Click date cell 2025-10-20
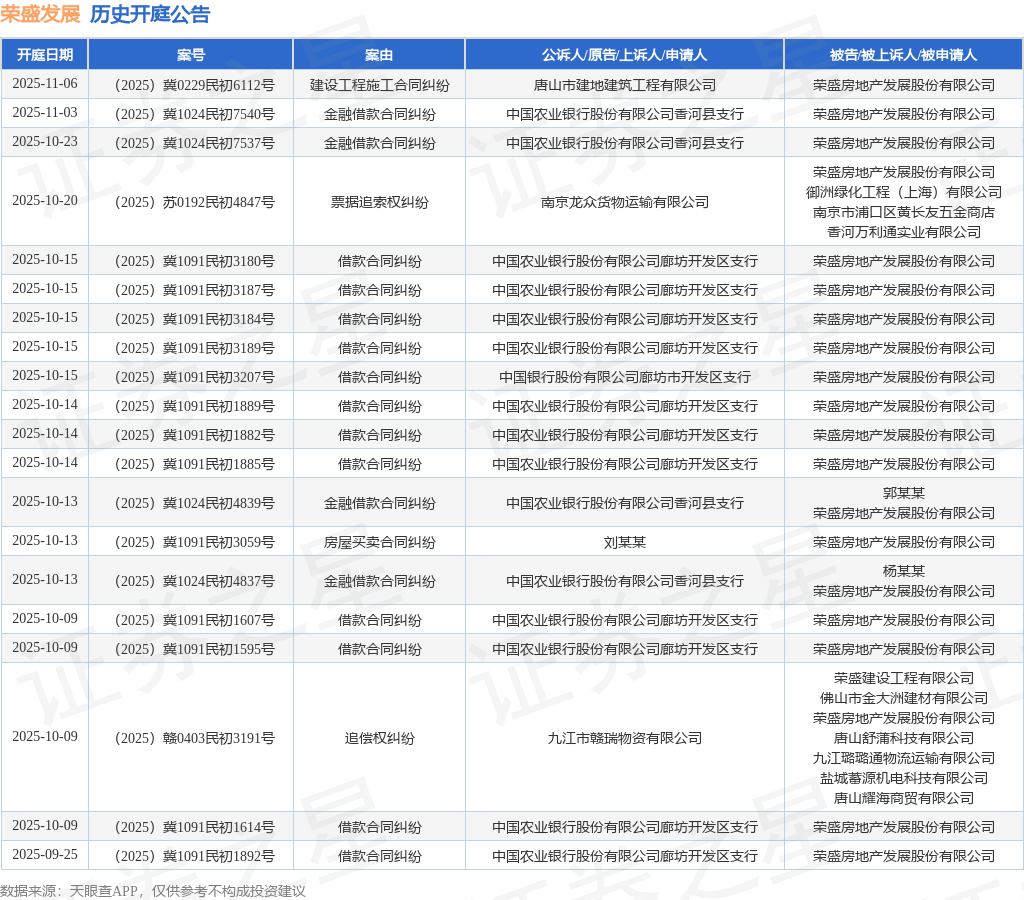This screenshot has width=1024, height=900. [44, 201]
